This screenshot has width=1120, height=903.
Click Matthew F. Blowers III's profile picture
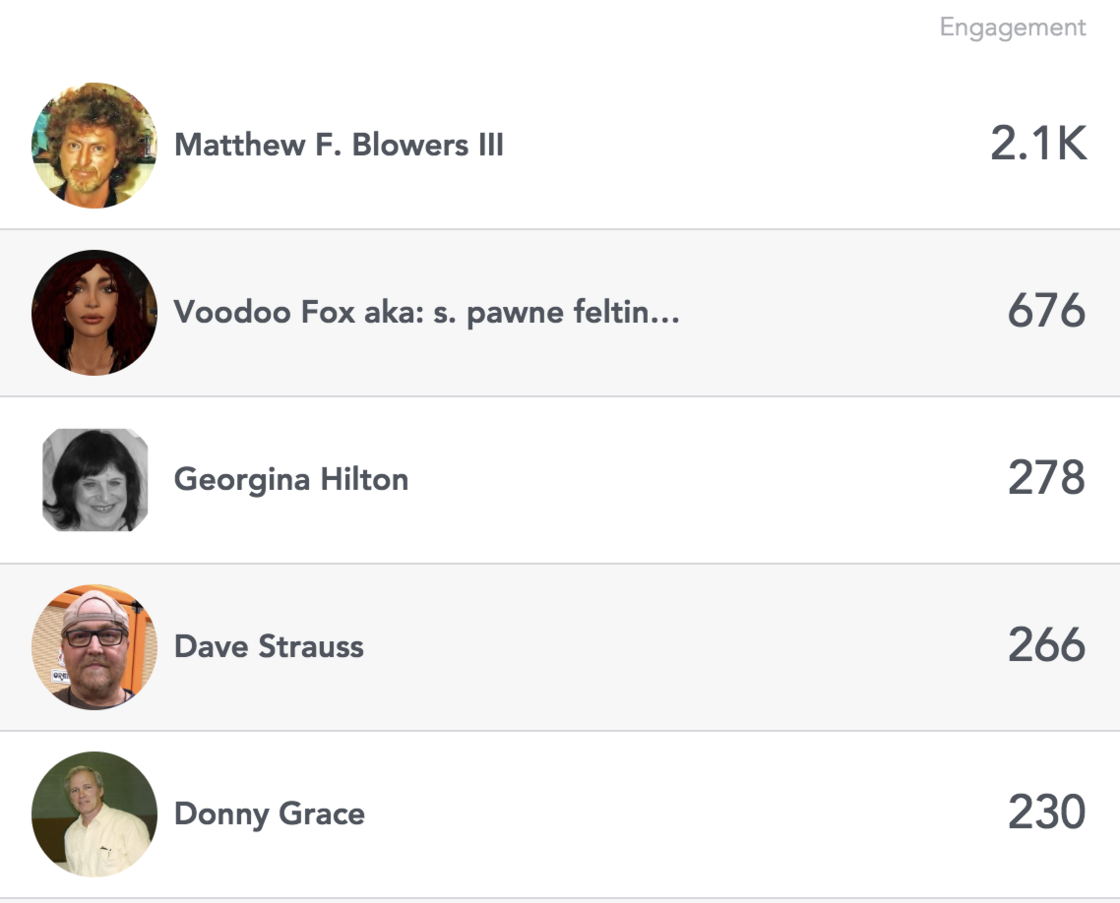pyautogui.click(x=94, y=146)
